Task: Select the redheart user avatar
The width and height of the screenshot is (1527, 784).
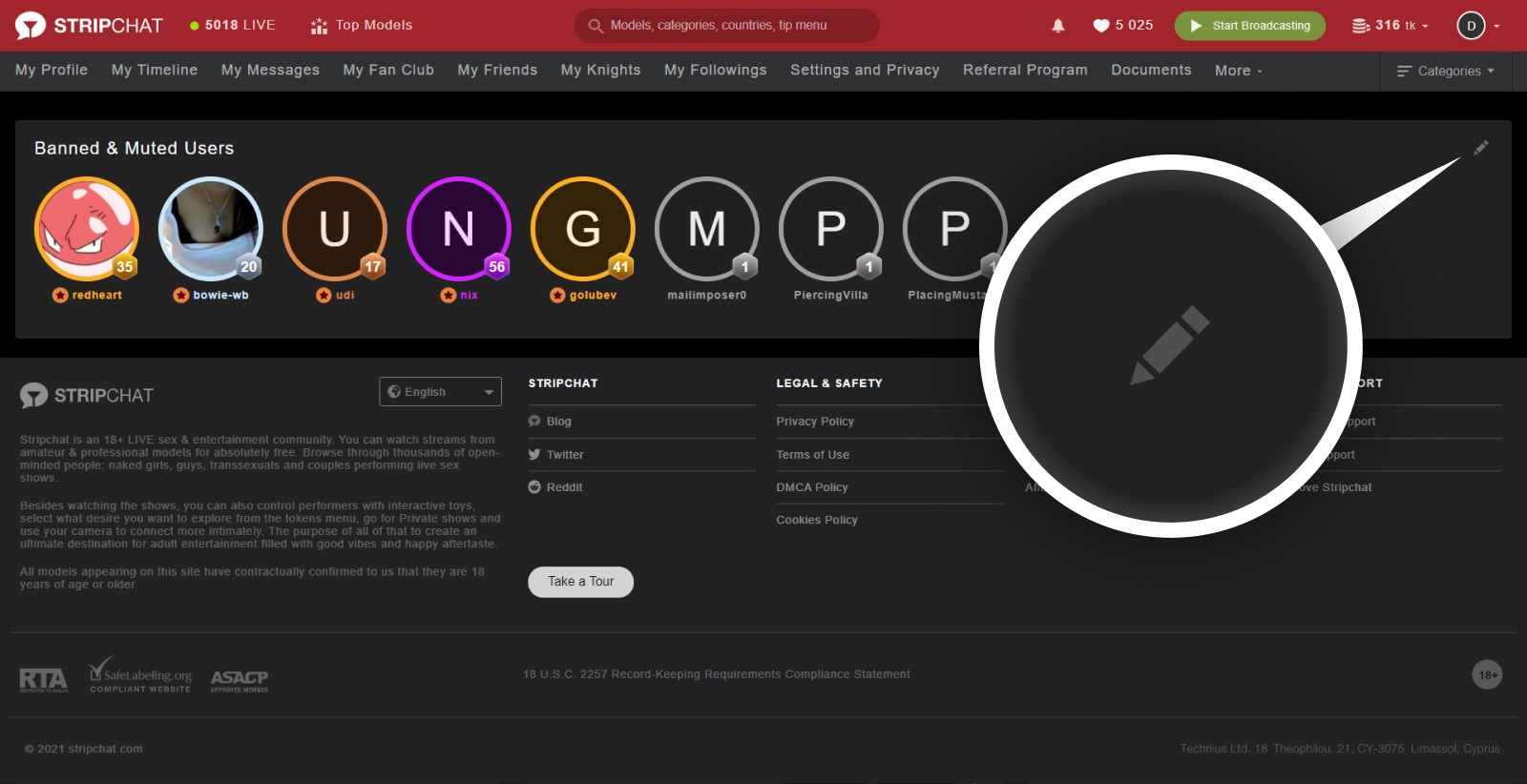Action: point(87,229)
